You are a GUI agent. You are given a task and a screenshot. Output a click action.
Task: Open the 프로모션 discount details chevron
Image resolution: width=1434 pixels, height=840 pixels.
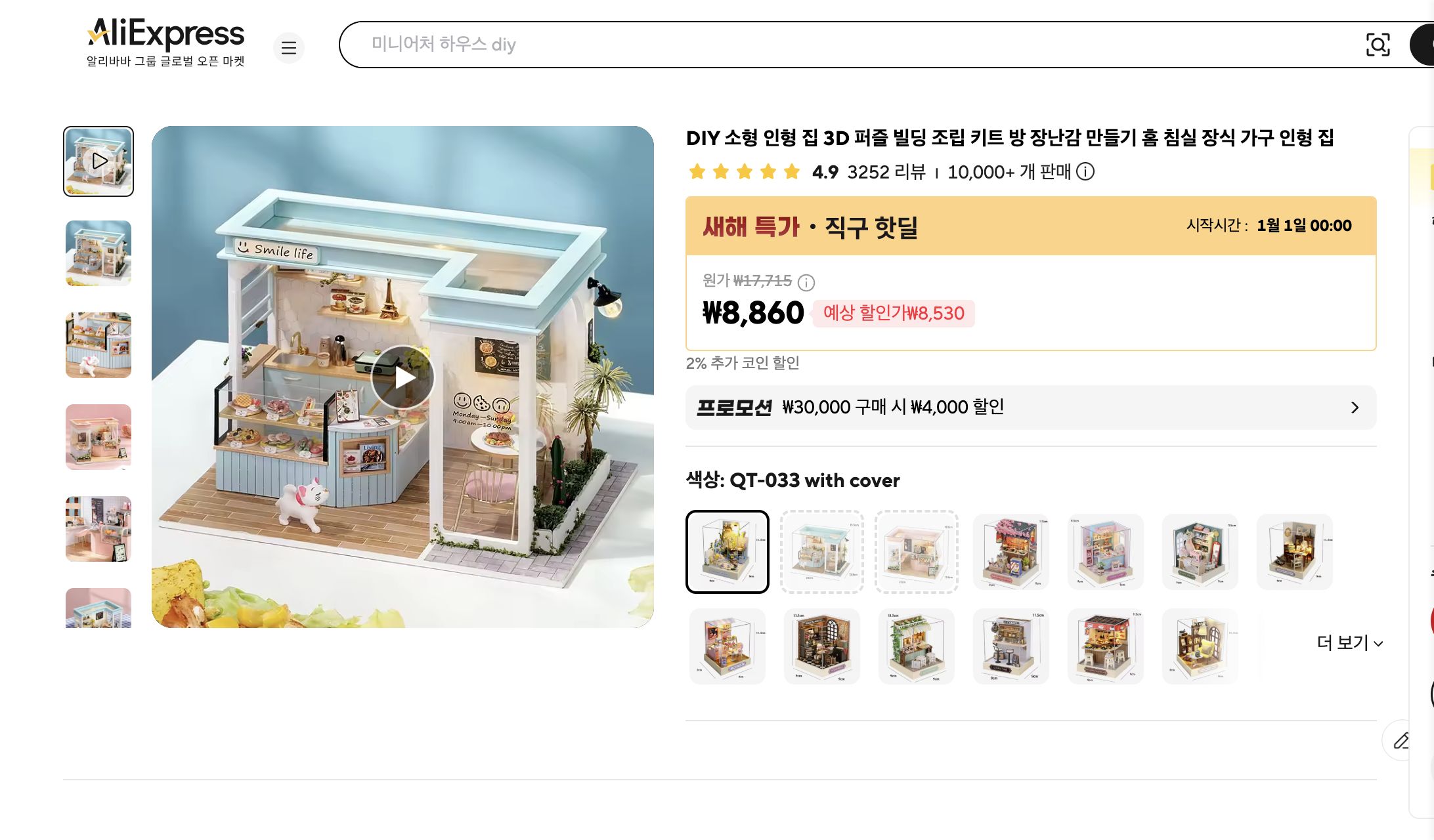pos(1355,408)
